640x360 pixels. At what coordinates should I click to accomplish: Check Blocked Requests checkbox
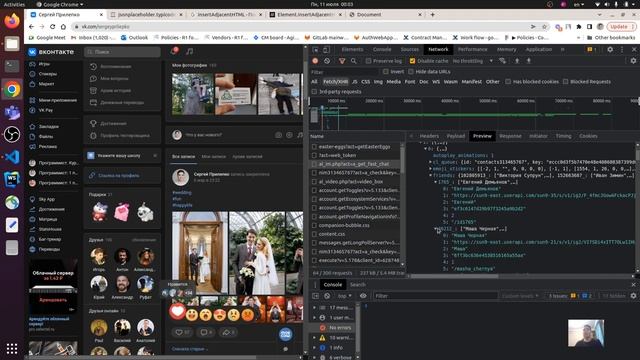point(566,82)
